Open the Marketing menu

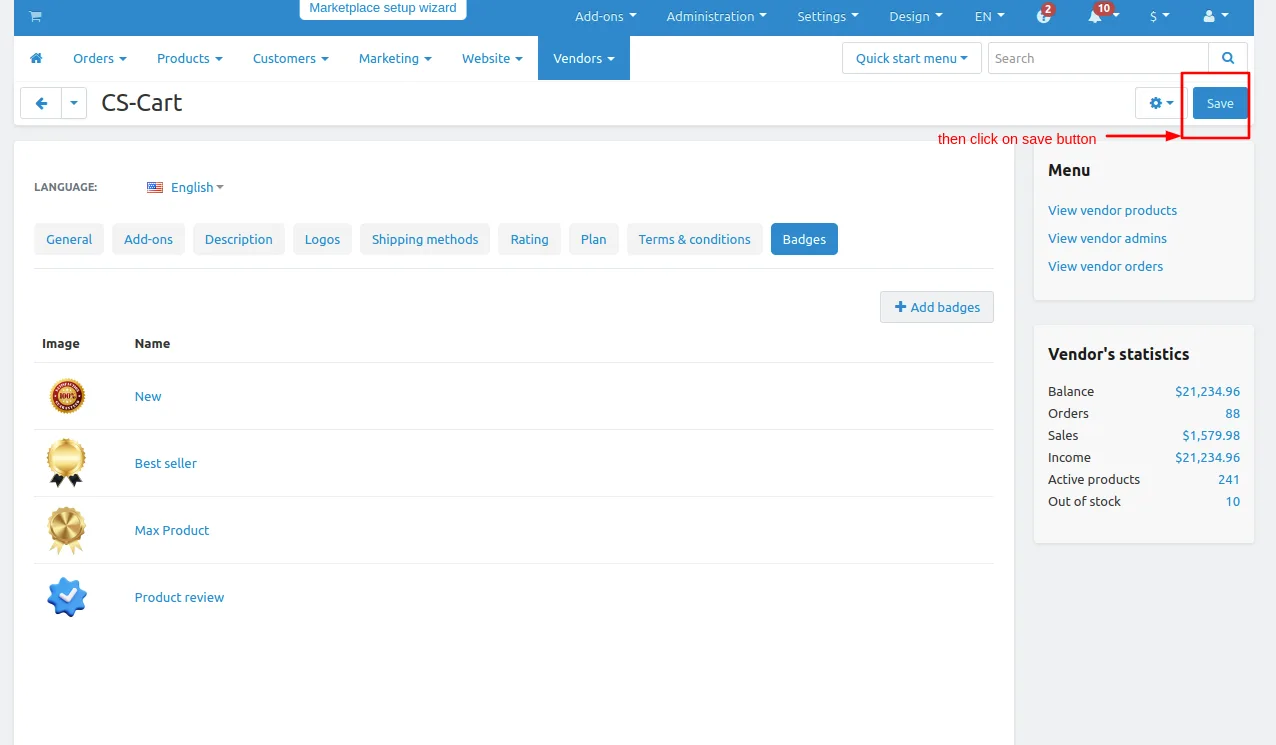point(395,58)
